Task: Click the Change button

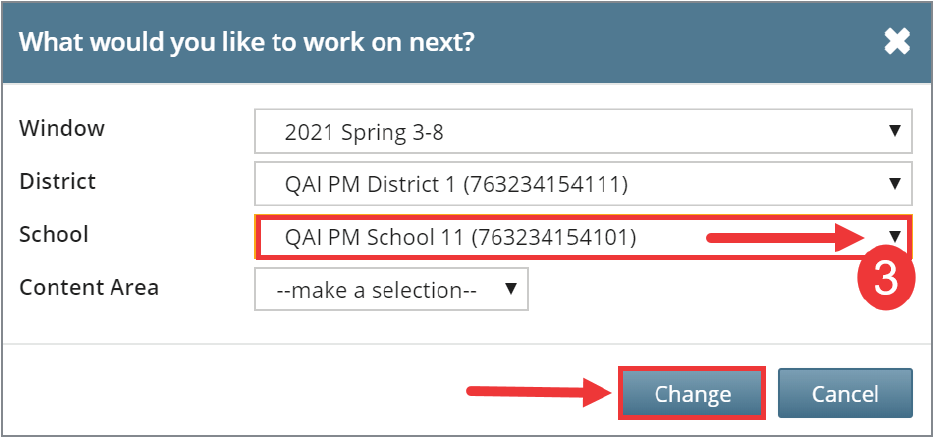Action: tap(693, 394)
